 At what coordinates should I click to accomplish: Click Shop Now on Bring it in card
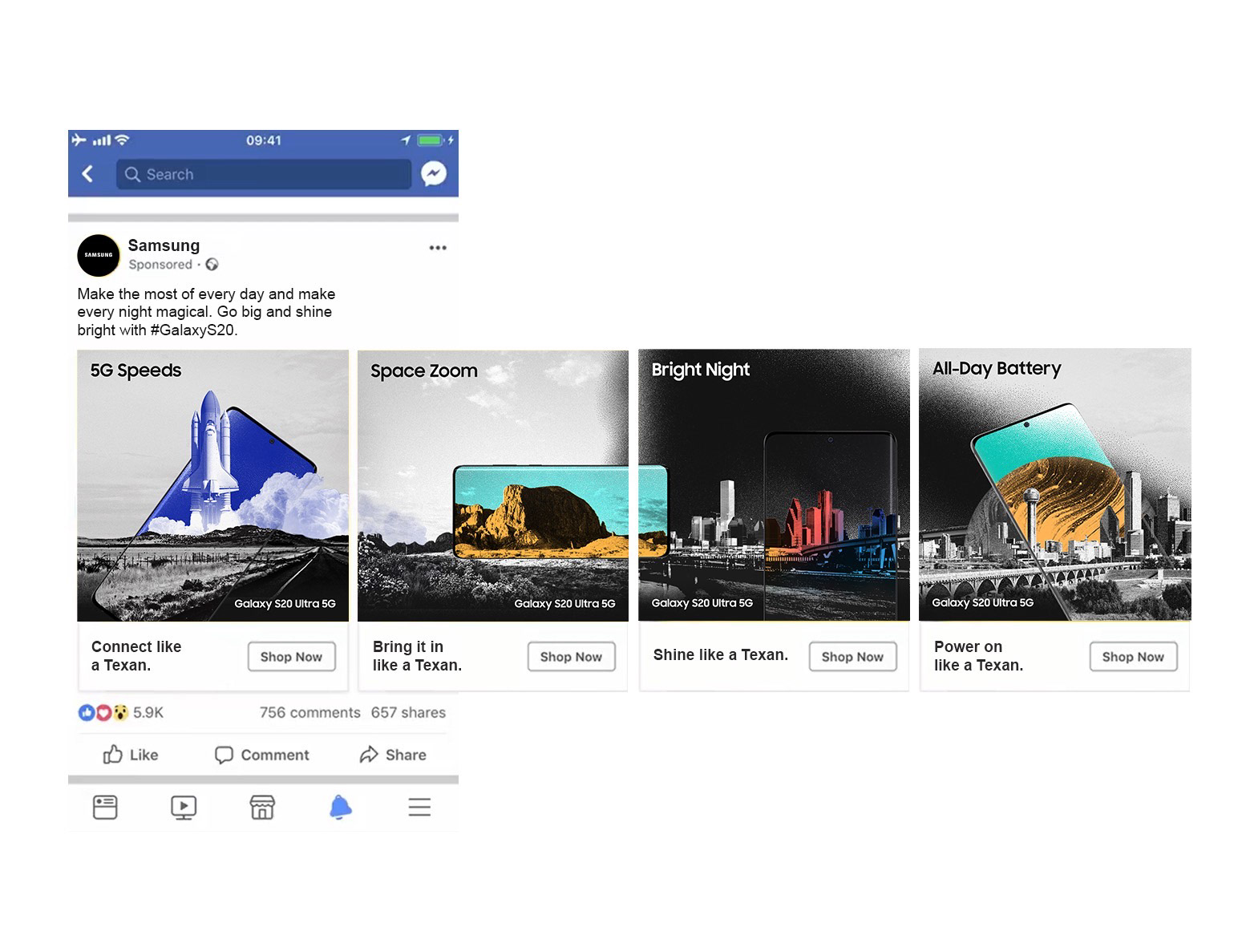click(x=571, y=657)
